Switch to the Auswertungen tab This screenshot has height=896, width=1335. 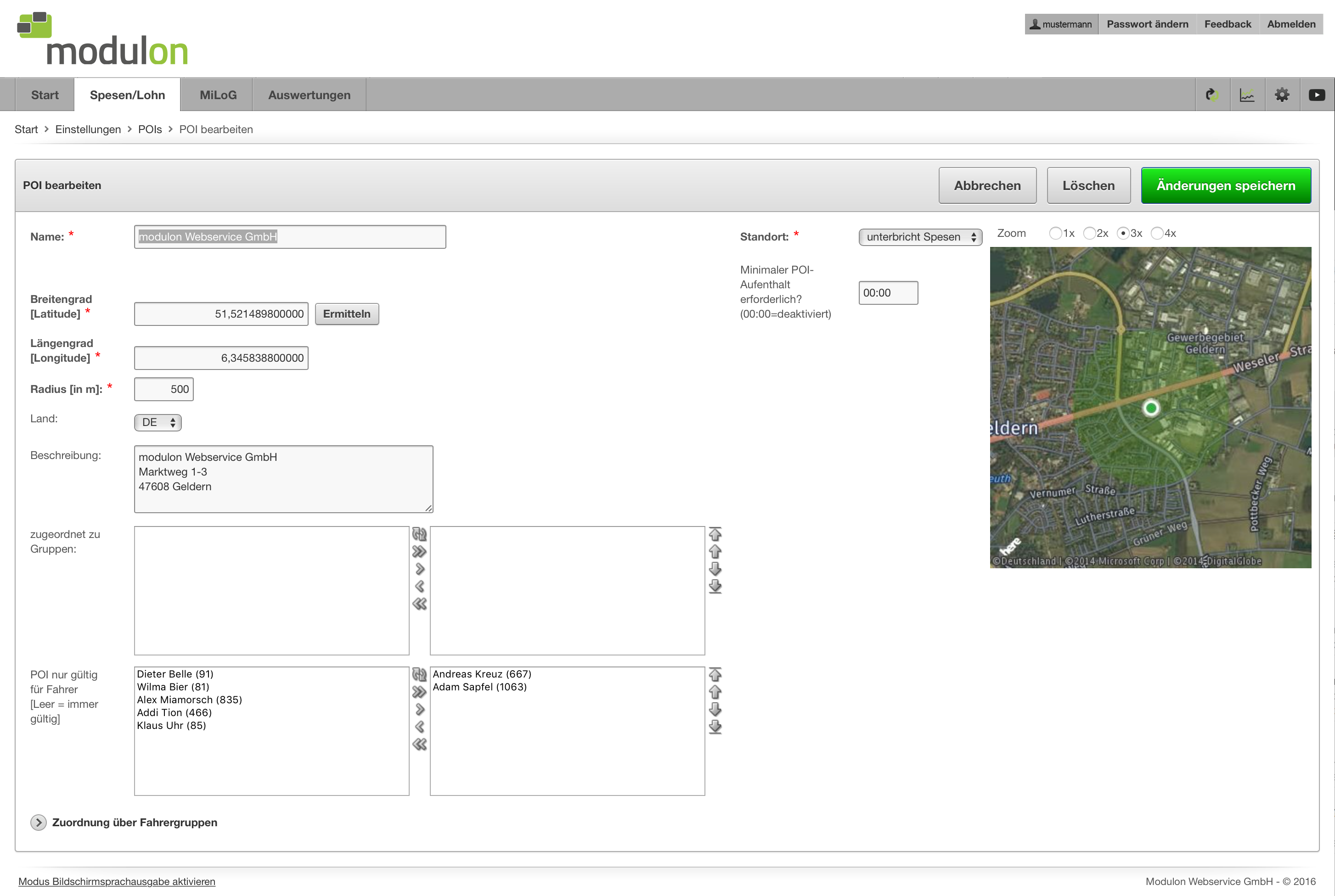[310, 95]
